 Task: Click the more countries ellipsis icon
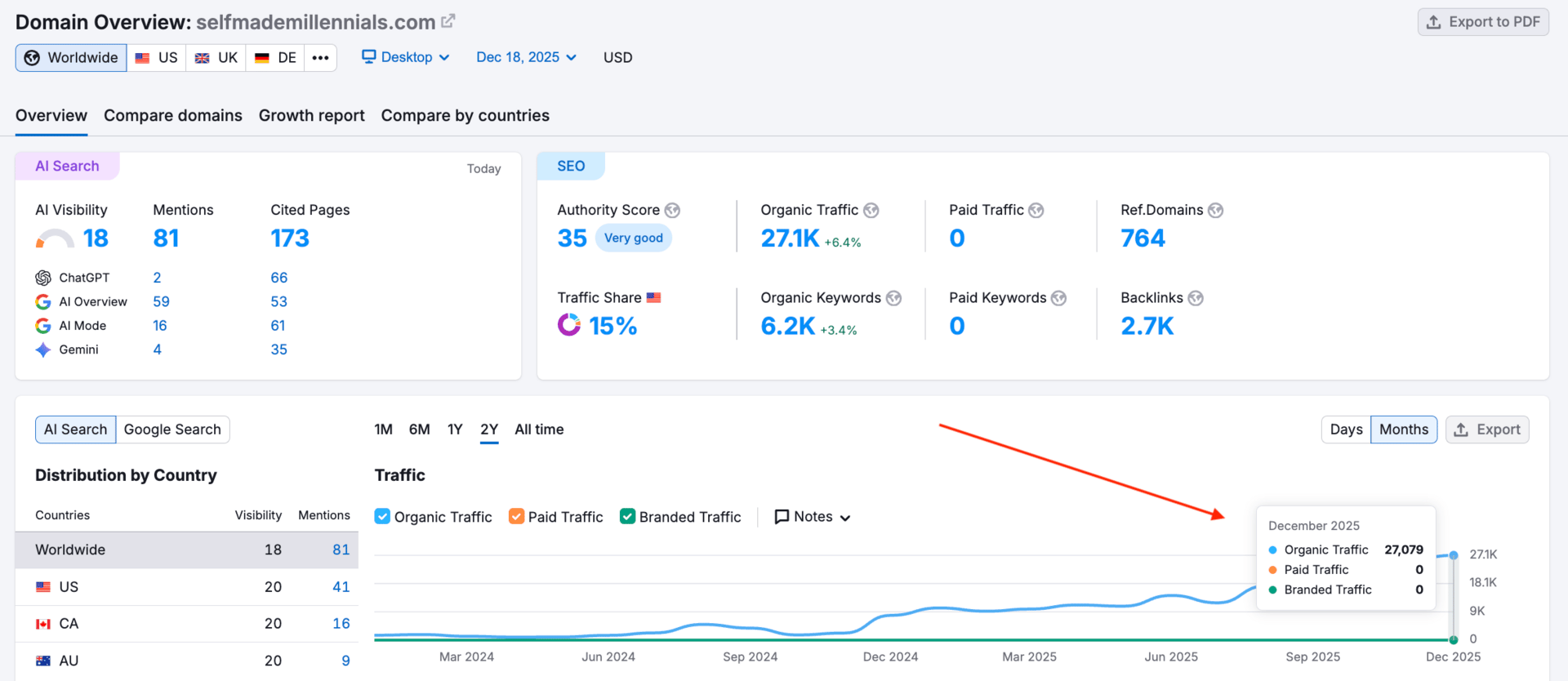click(x=320, y=58)
